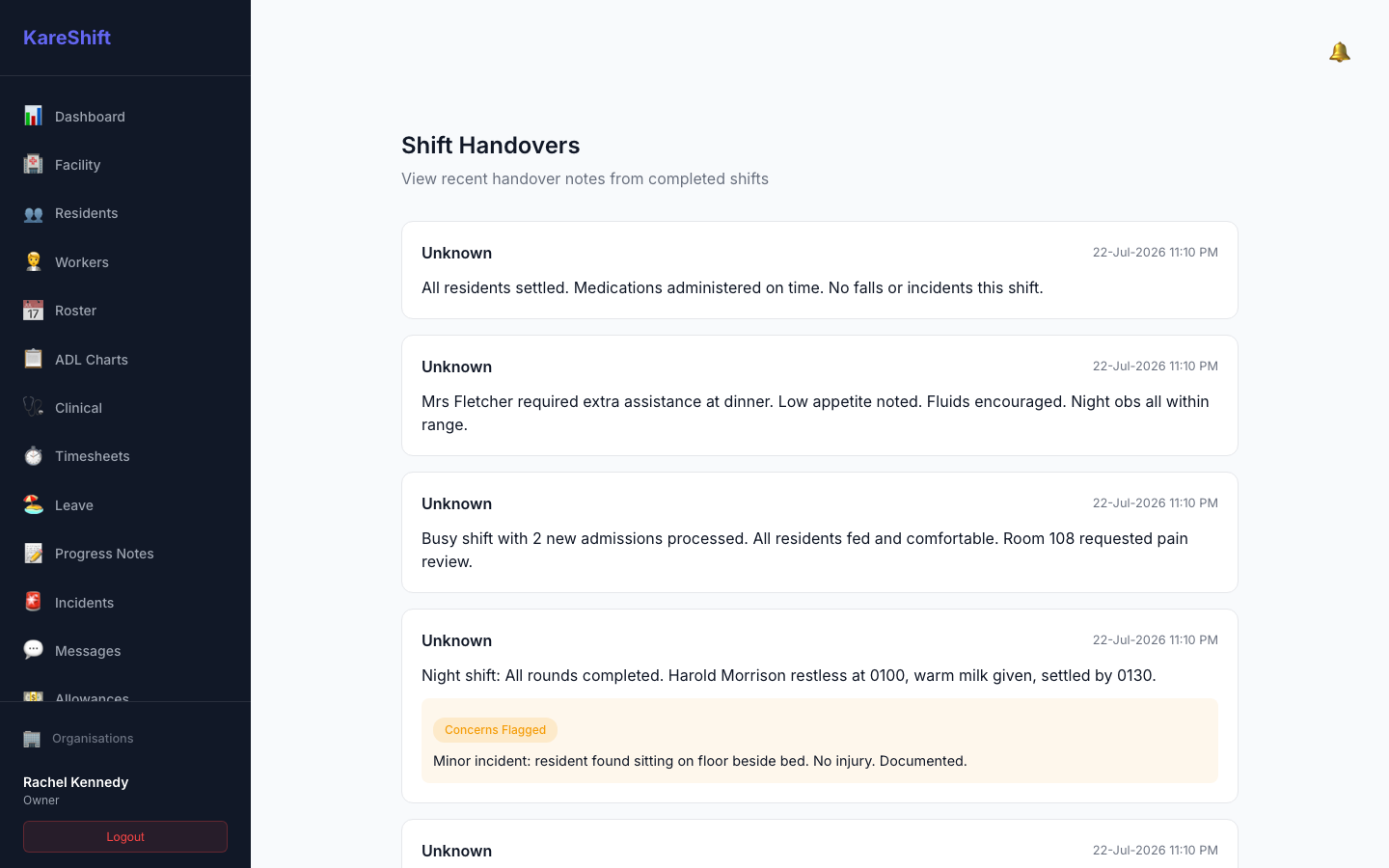Click the Timesheets stopwatch icon
The image size is (1389, 868).
(33, 456)
